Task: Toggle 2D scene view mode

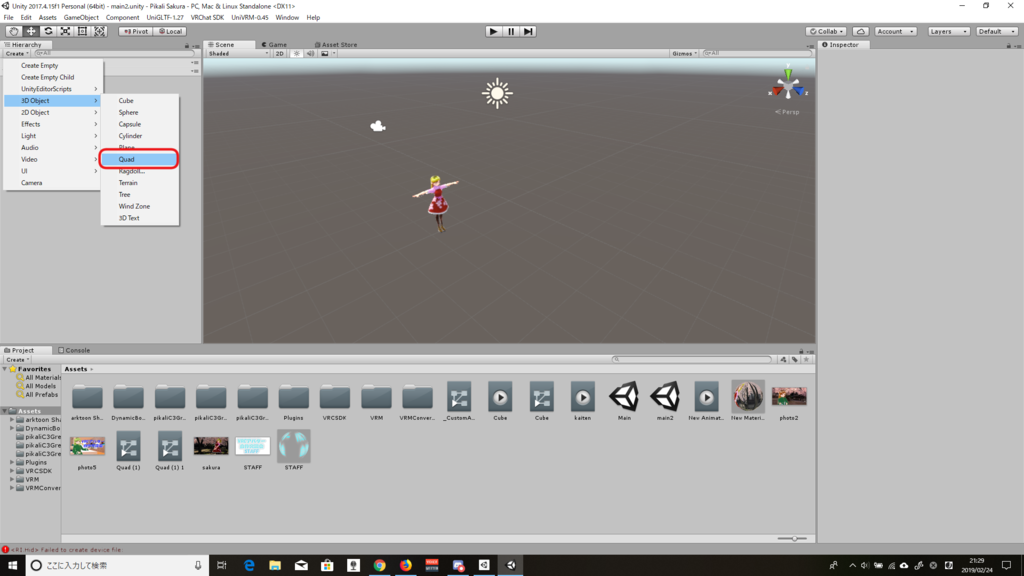Action: [x=280, y=54]
